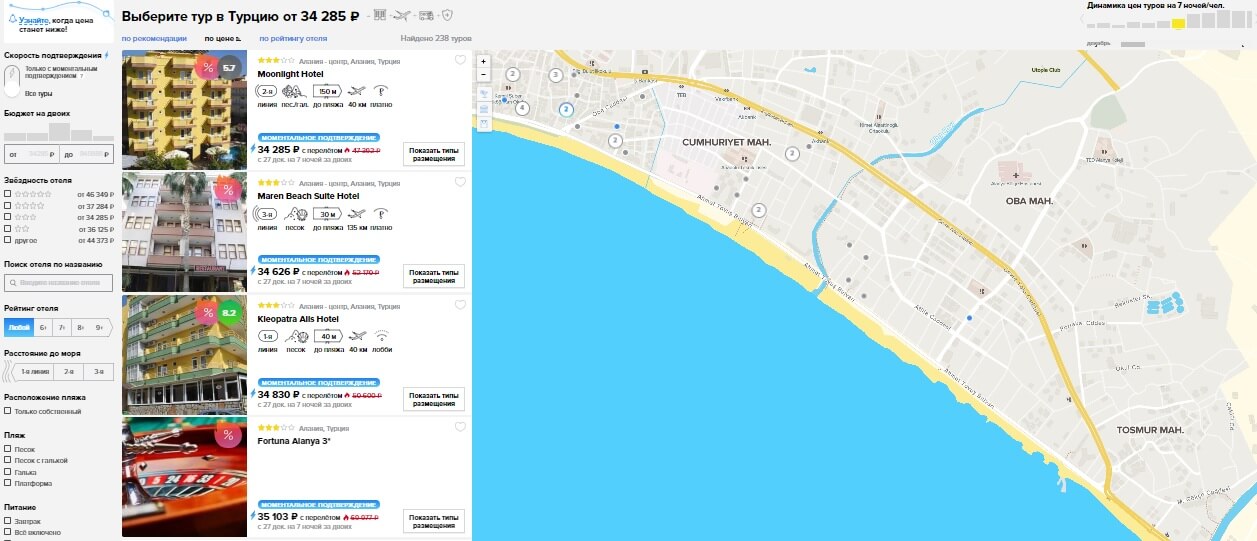This screenshot has width=1257, height=541.
Task: Add Moonlight Hotel to favorites heart
Action: pos(460,60)
